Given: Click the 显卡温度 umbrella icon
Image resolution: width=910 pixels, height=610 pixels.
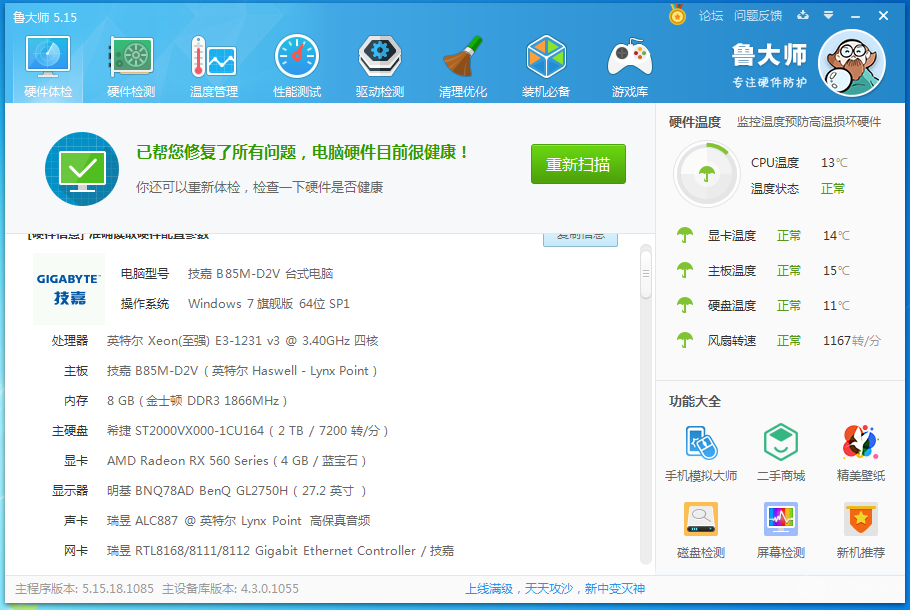Looking at the screenshot, I should [x=685, y=235].
